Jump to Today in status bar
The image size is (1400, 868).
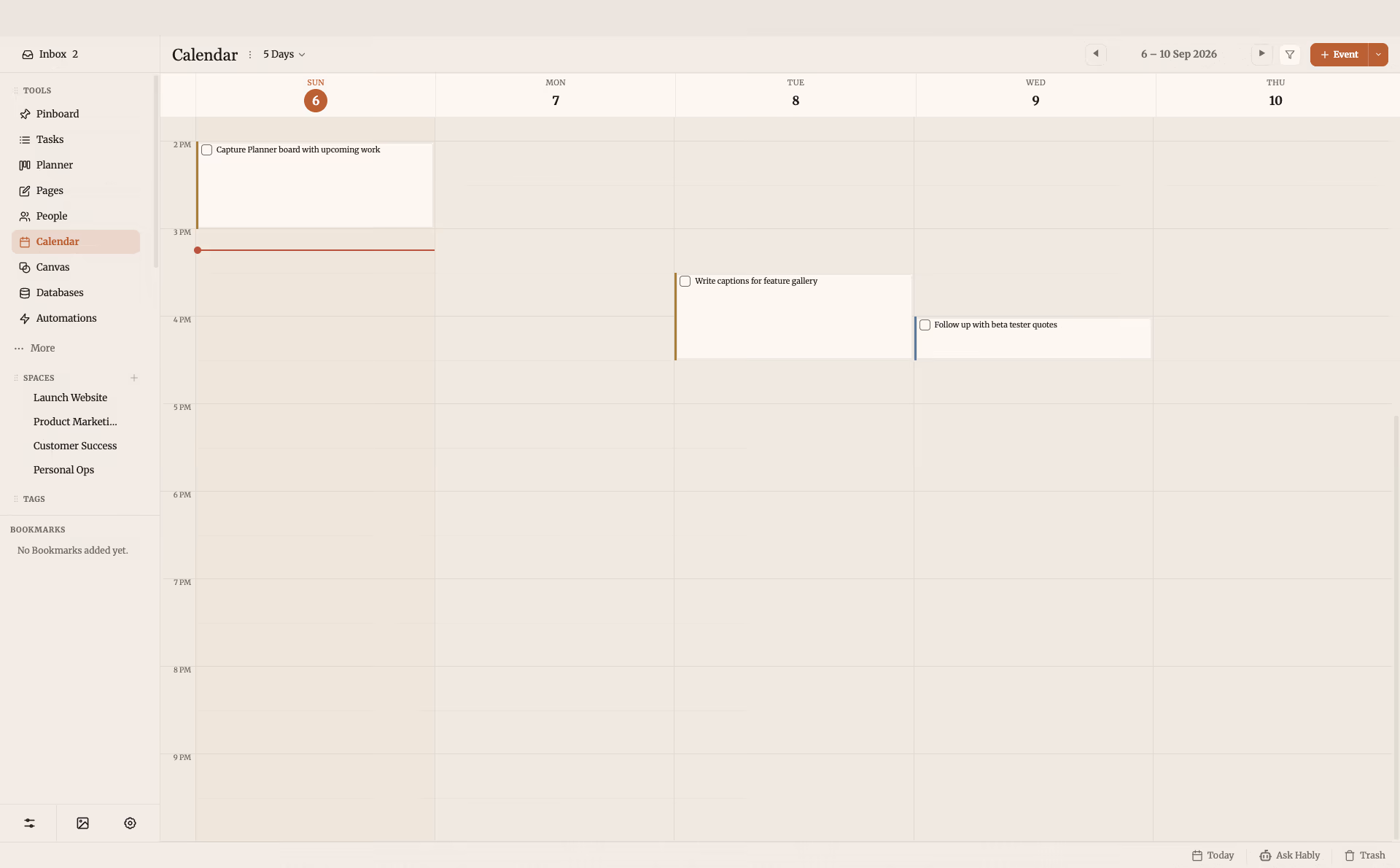pyautogui.click(x=1213, y=855)
